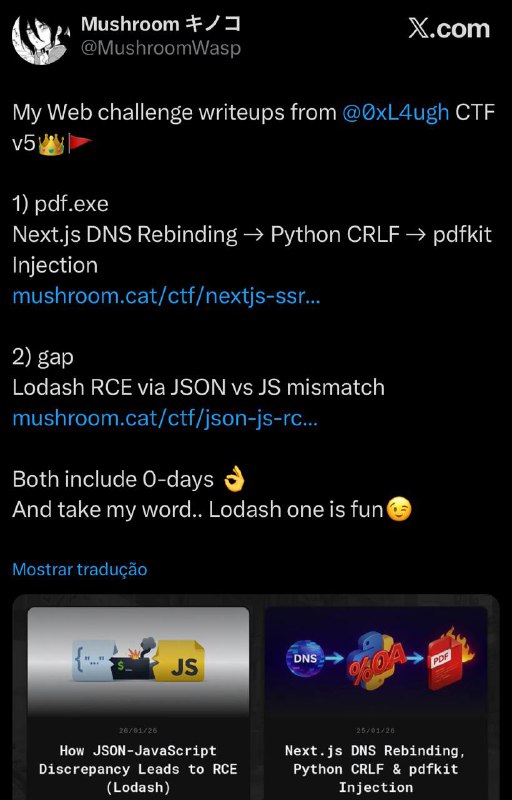This screenshot has width=512, height=800.
Task: Click the DNS globe icon
Action: (x=304, y=658)
